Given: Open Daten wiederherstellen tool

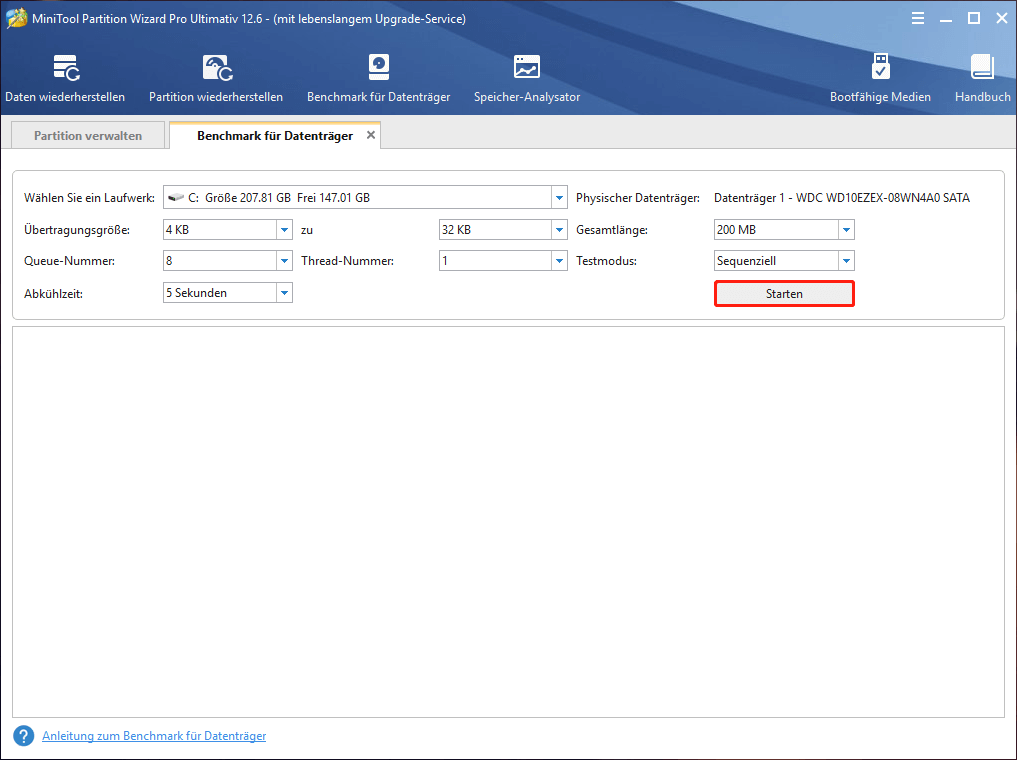Looking at the screenshot, I should [65, 79].
